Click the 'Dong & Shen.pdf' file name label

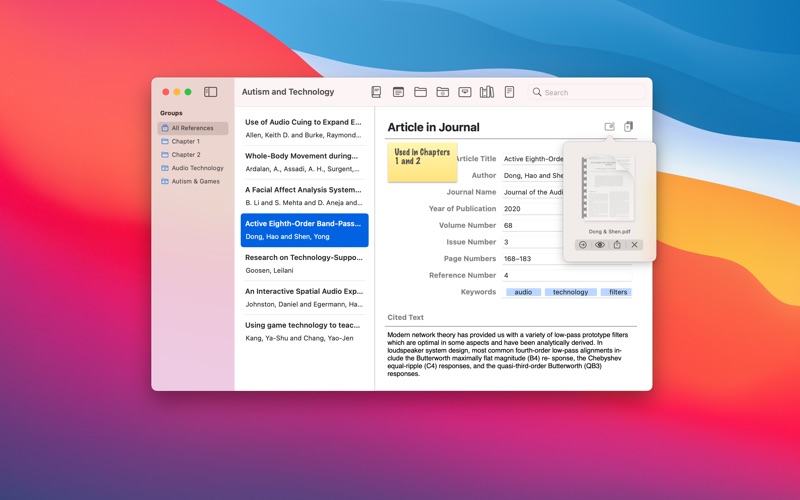(609, 232)
